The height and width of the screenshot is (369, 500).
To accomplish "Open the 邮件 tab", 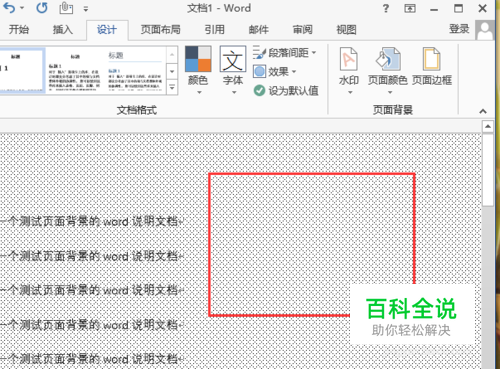I will pos(259,30).
